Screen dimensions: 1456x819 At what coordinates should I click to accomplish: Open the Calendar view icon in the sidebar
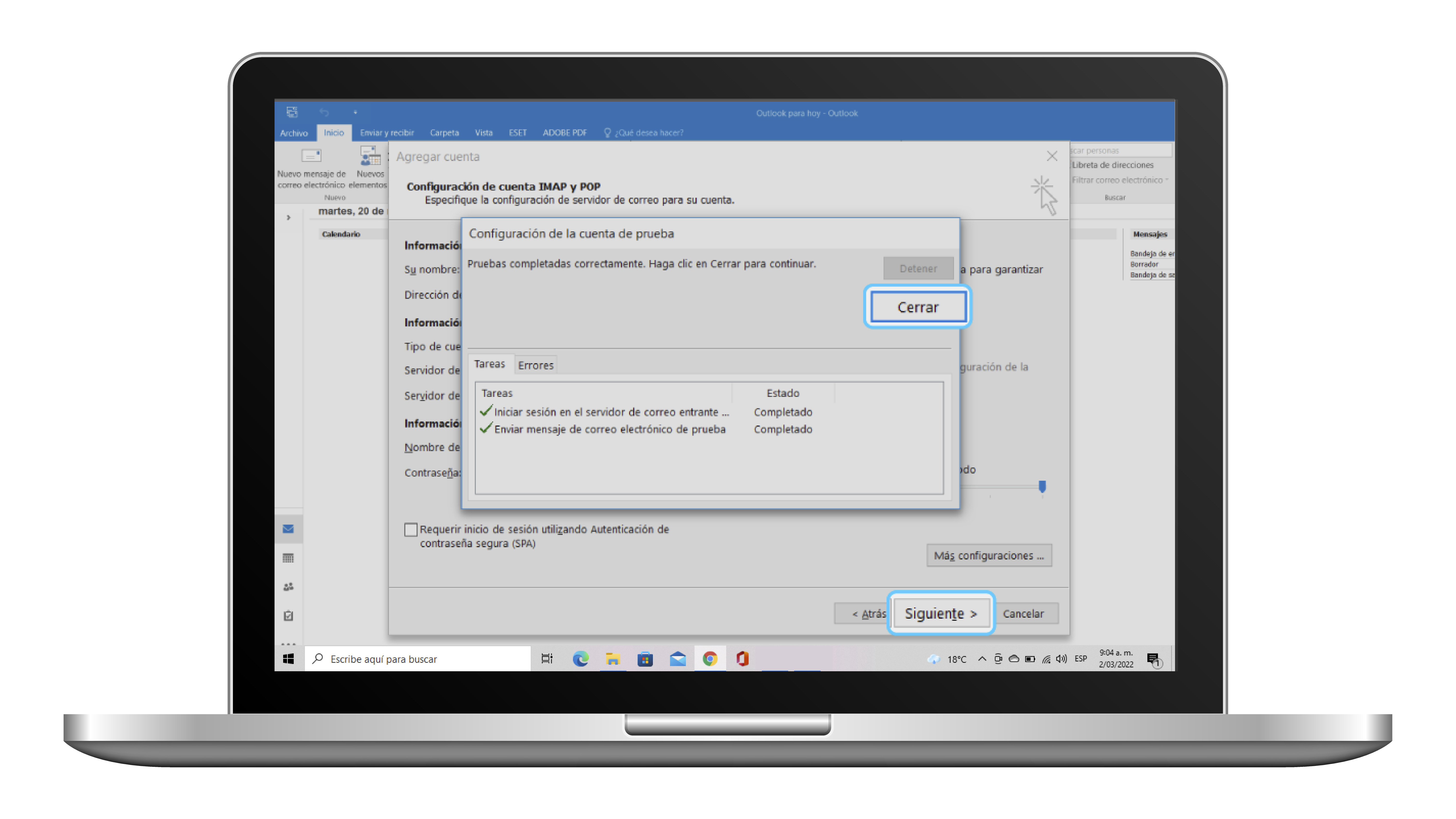coord(288,558)
